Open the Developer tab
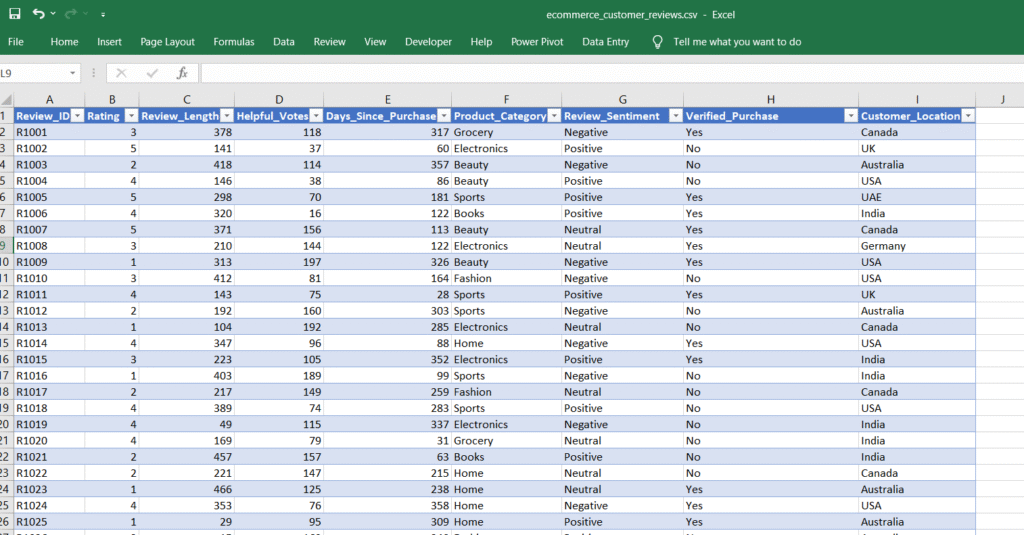This screenshot has width=1024, height=535. (x=428, y=42)
